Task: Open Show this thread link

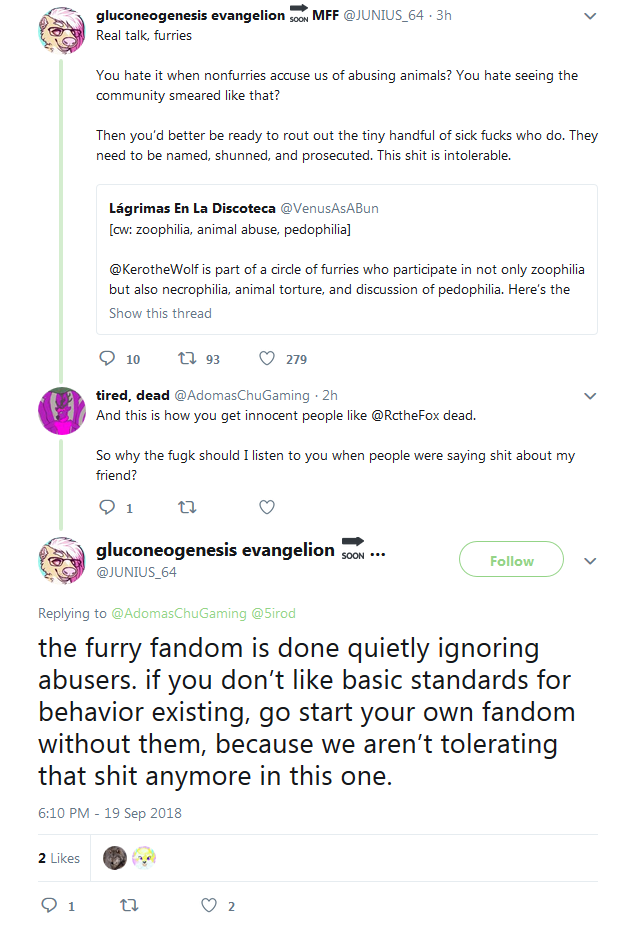Action: [160, 313]
